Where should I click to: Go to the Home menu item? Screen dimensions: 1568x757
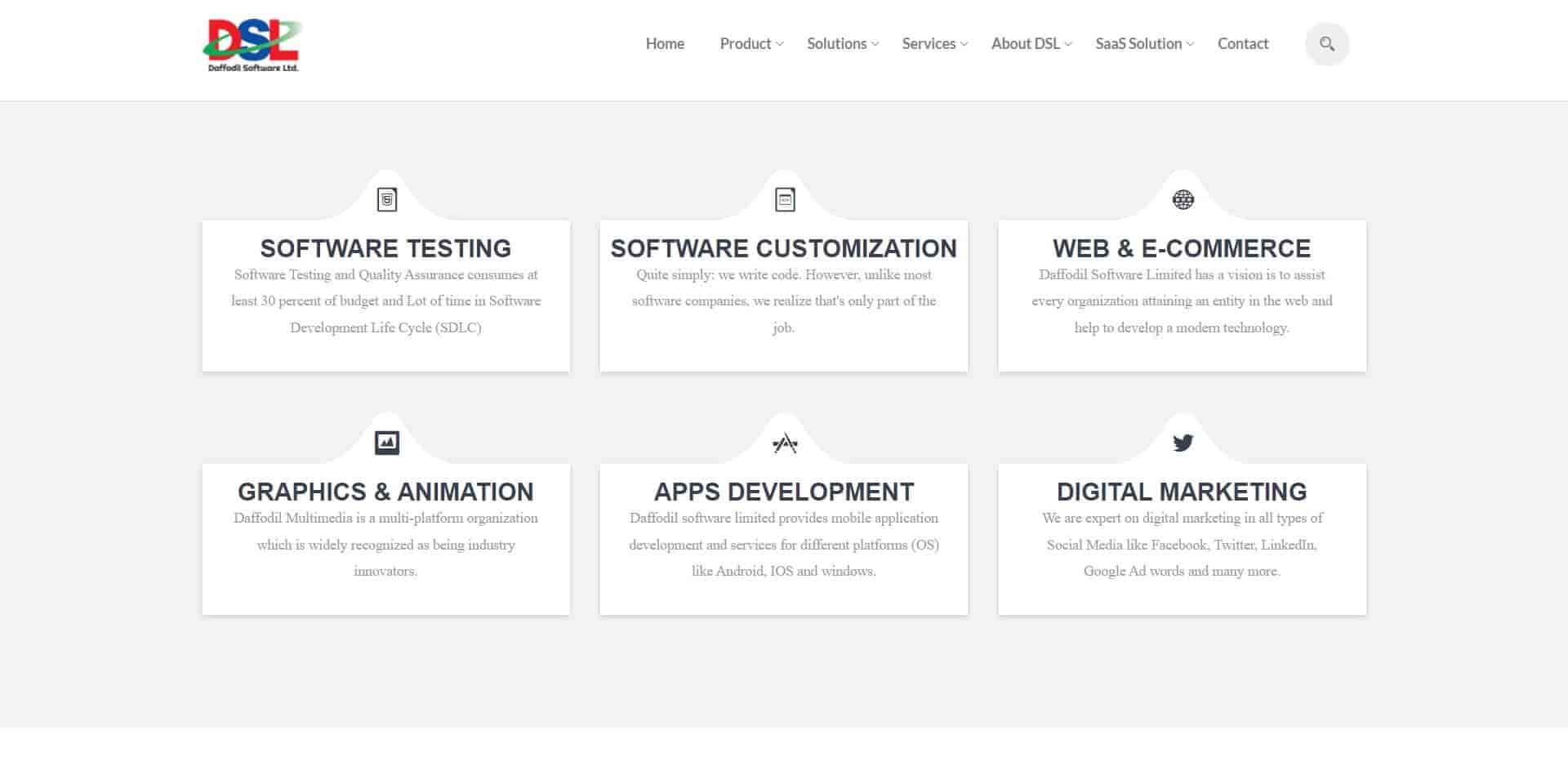[665, 44]
